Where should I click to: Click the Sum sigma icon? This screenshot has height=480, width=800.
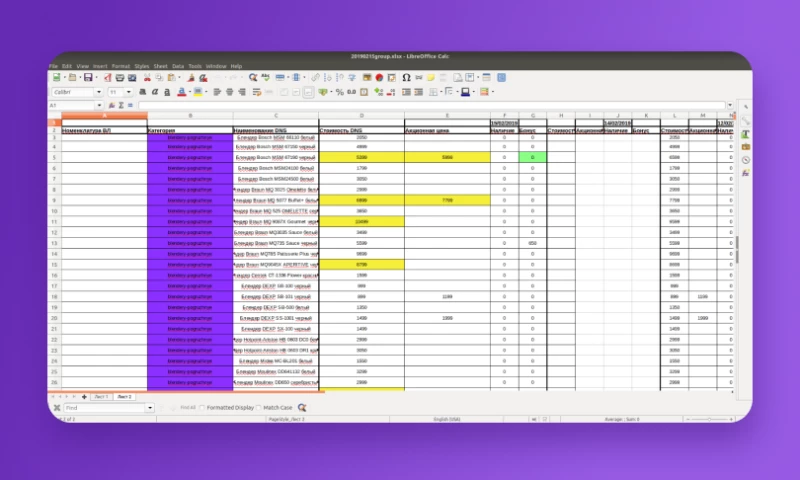[x=121, y=105]
